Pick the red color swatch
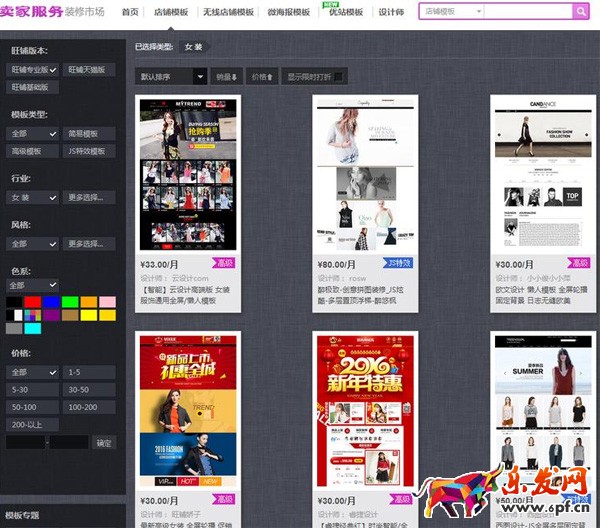The height and width of the screenshot is (528, 600). 32,301
